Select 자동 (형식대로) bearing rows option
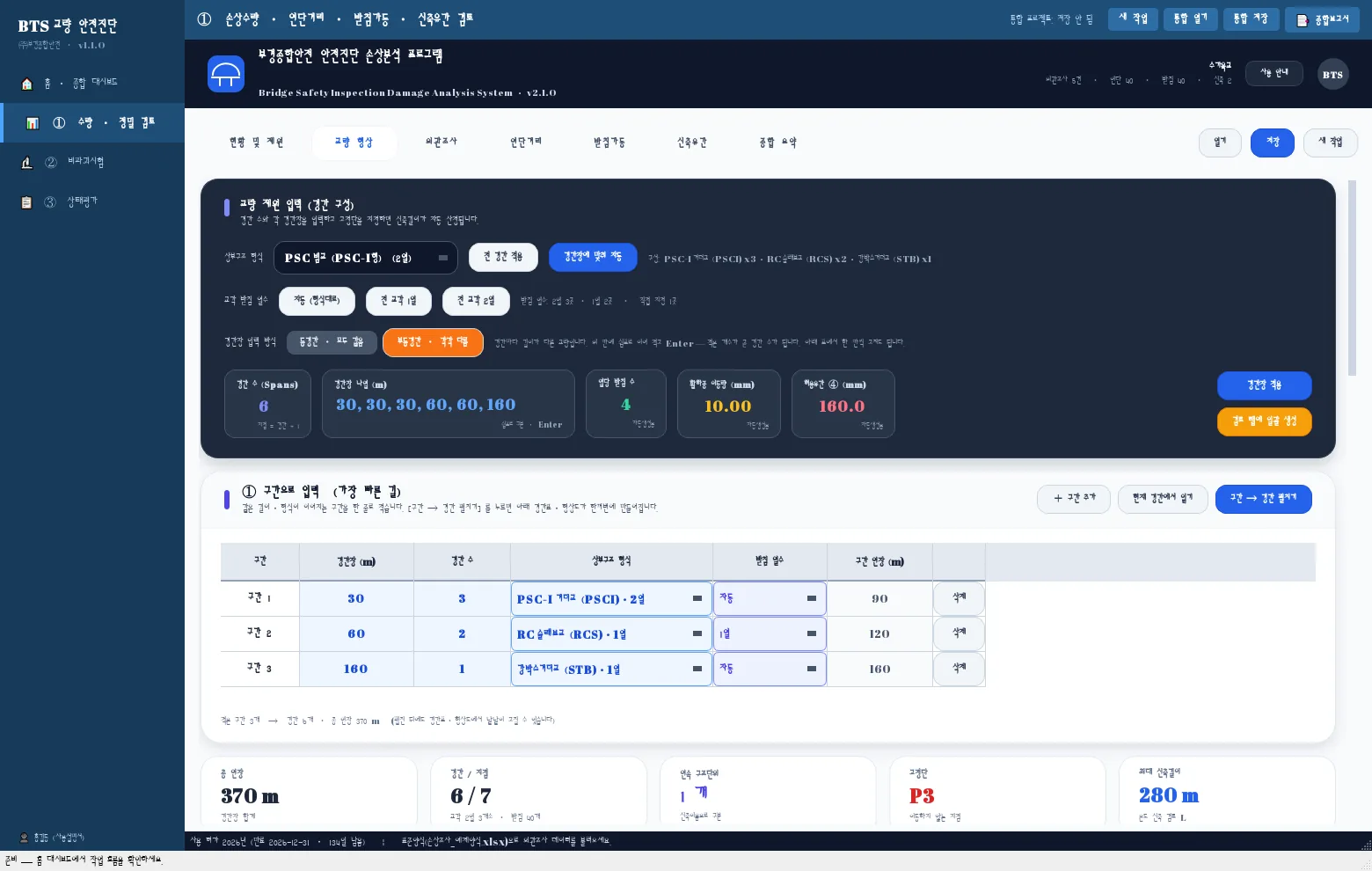 (x=317, y=301)
